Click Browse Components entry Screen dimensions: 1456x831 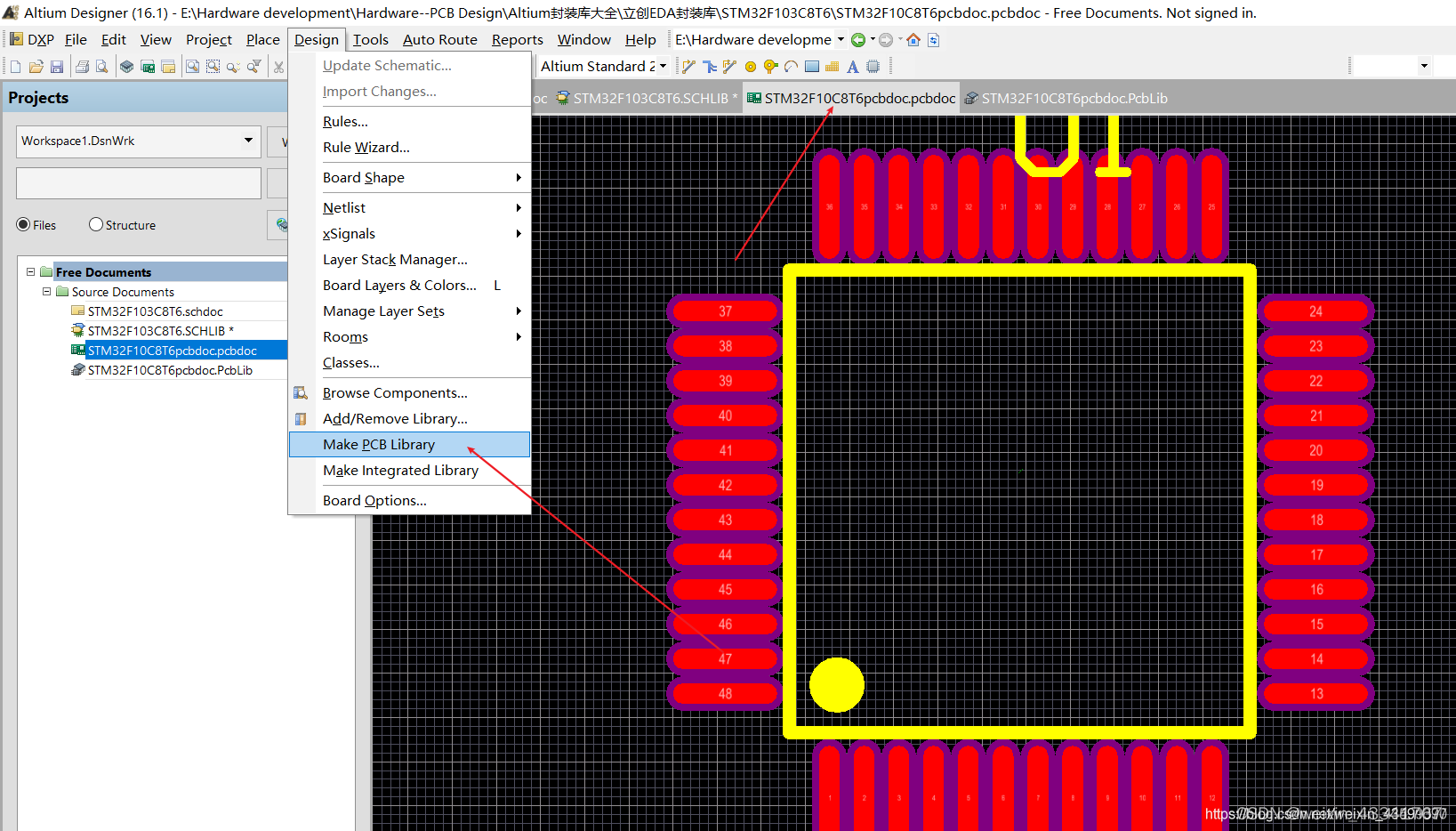(x=410, y=393)
